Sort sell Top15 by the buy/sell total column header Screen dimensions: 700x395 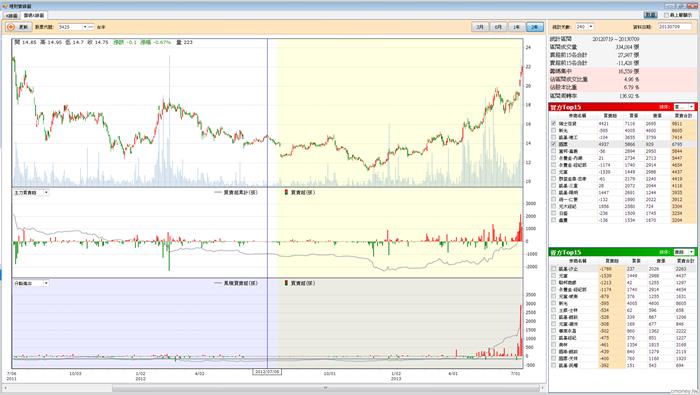coord(685,261)
